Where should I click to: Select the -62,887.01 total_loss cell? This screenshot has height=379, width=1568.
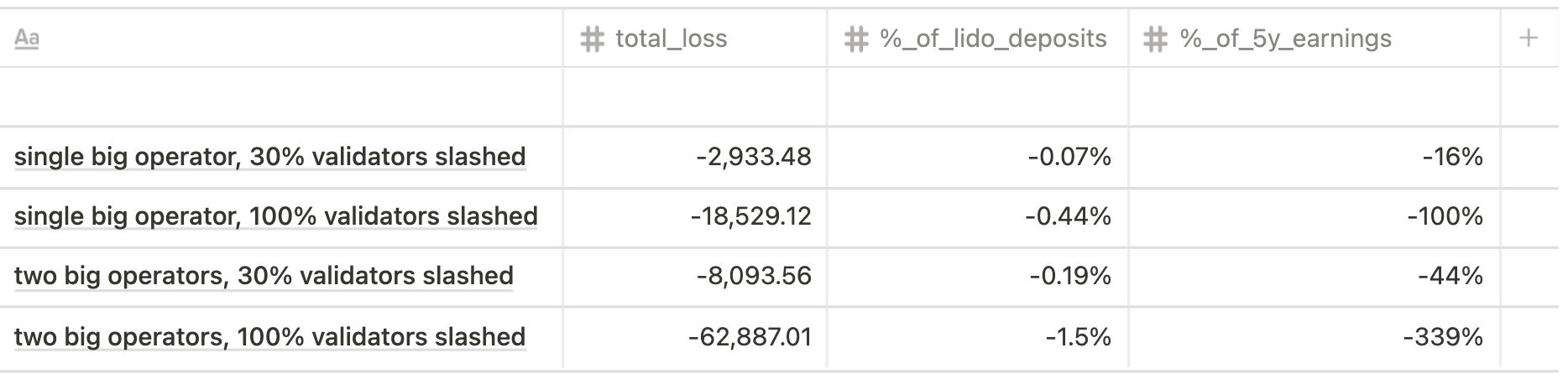pos(695,337)
